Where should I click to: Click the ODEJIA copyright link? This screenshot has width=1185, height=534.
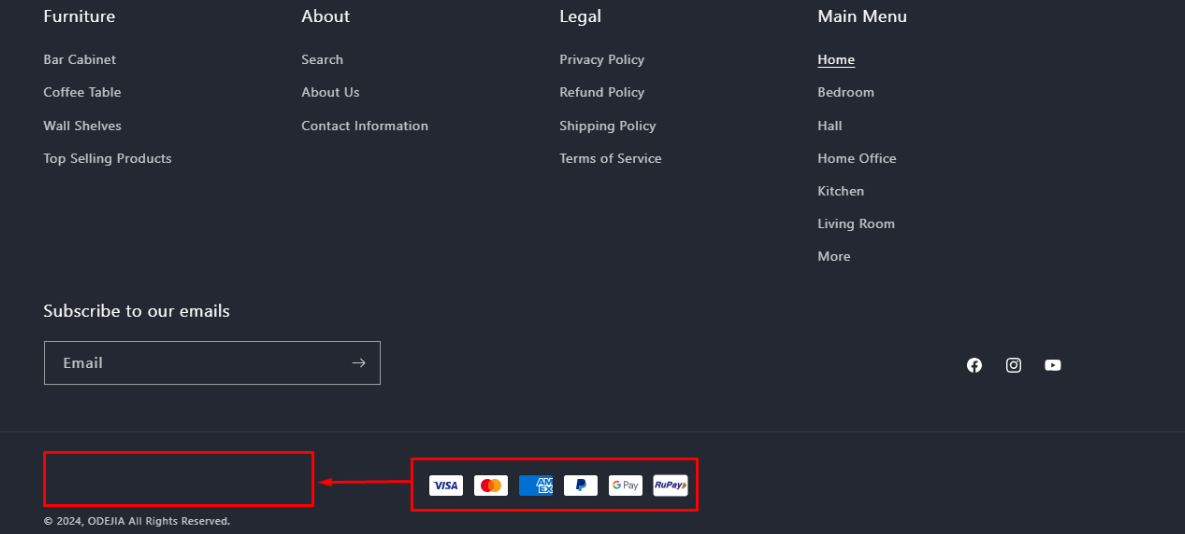coord(107,521)
